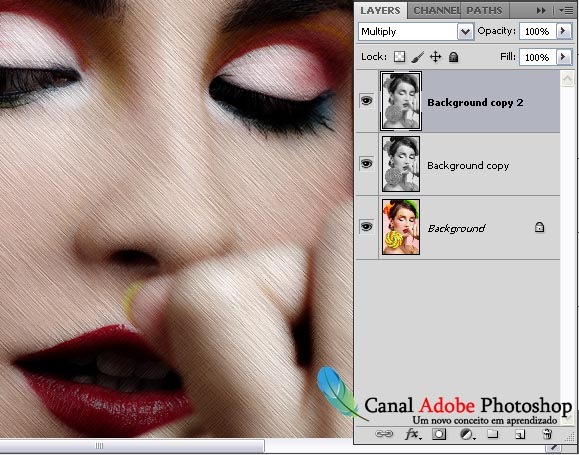Switch to the Paths tab
This screenshot has height=455, width=579.
(484, 11)
